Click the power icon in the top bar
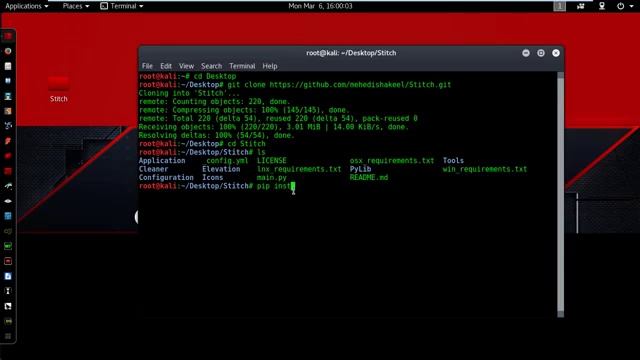The width and height of the screenshot is (640, 360). click(x=620, y=6)
